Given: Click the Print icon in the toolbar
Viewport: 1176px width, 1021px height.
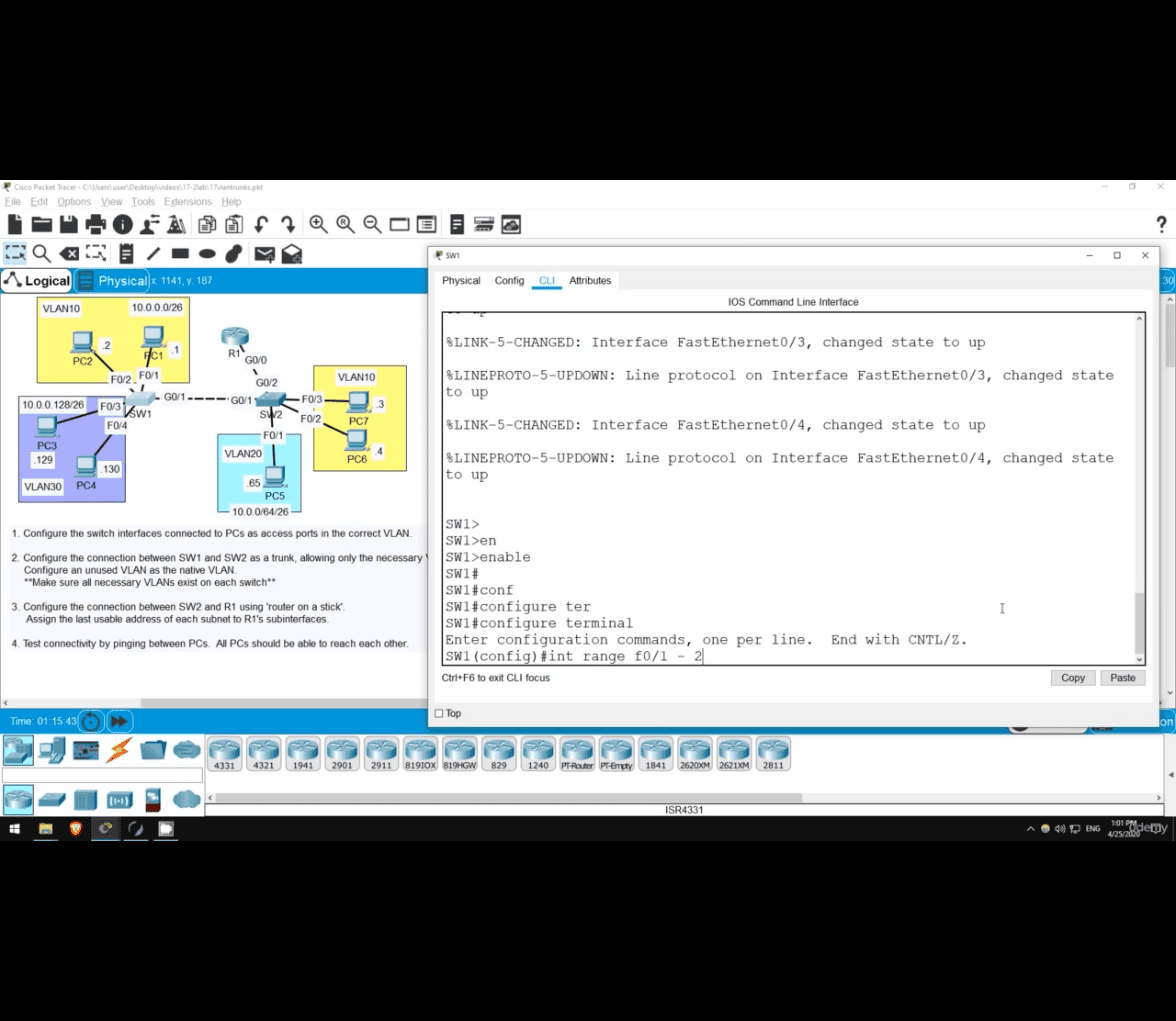Looking at the screenshot, I should pos(96,224).
